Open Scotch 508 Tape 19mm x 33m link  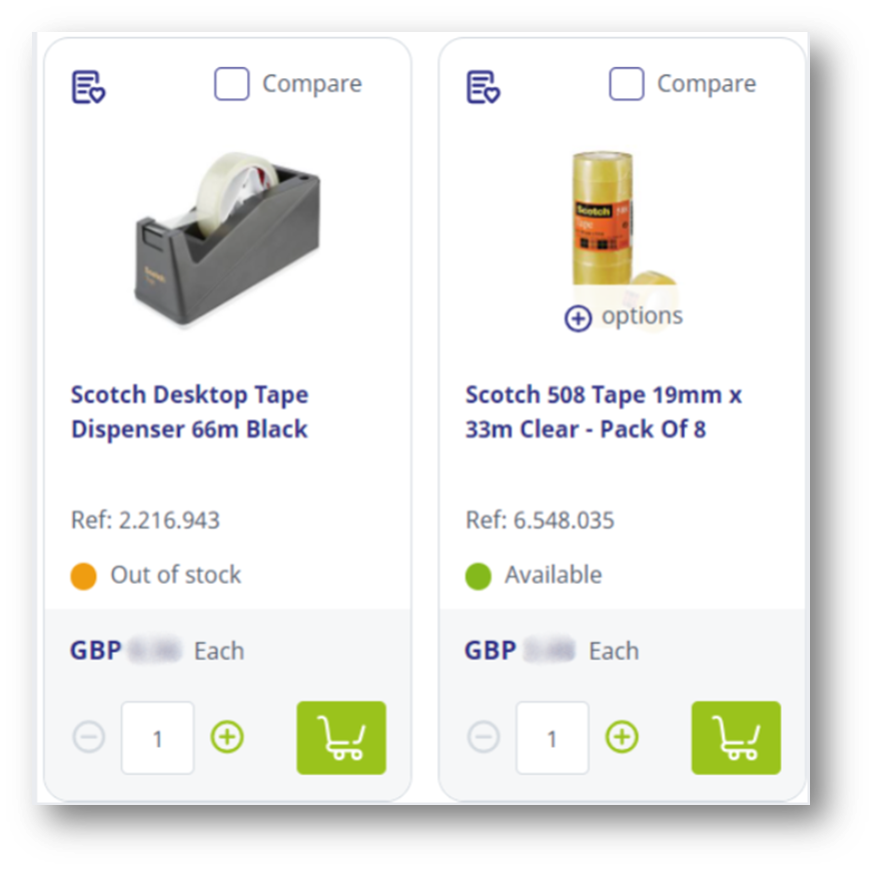604,411
